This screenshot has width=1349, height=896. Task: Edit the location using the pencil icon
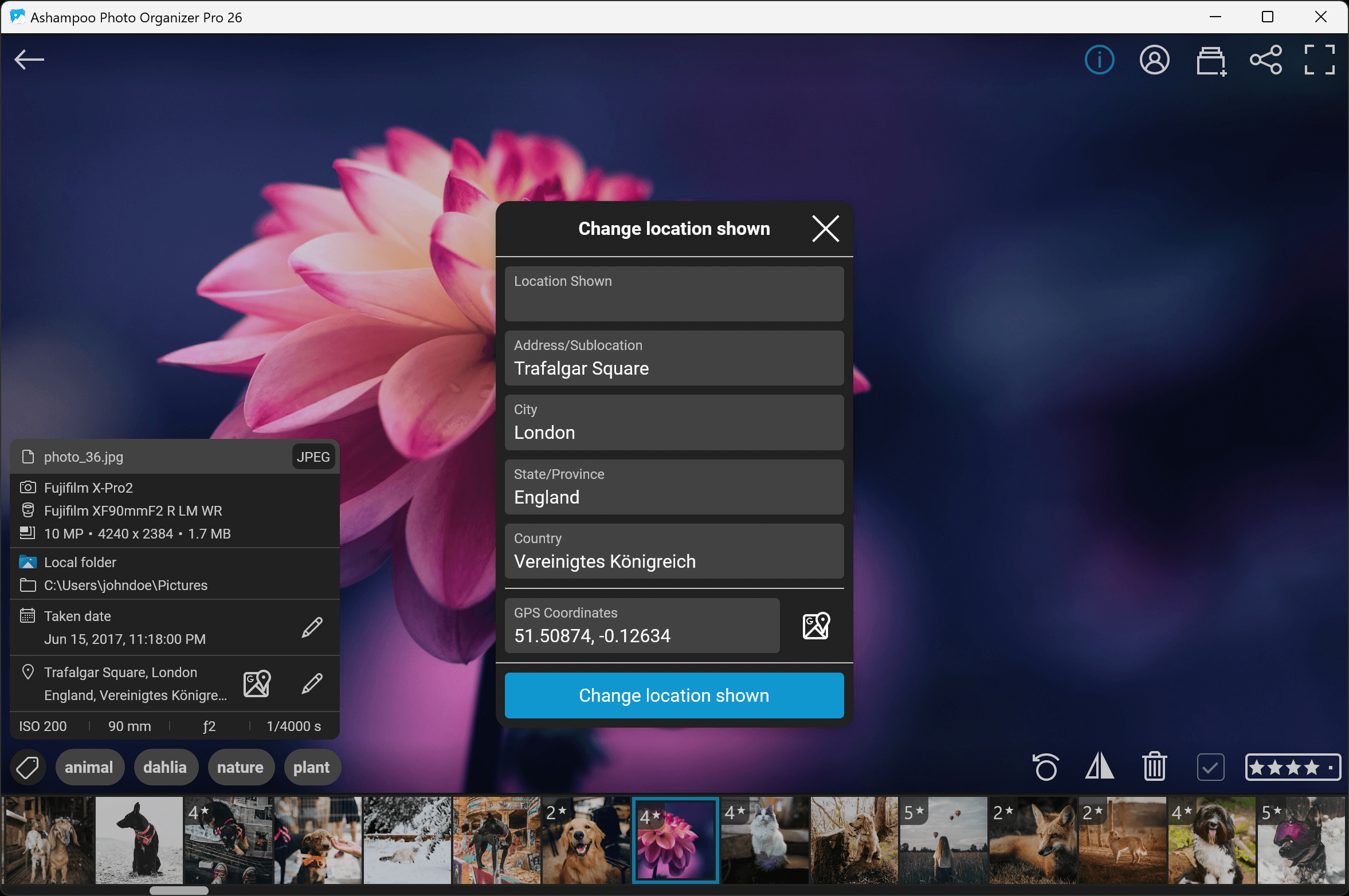311,683
